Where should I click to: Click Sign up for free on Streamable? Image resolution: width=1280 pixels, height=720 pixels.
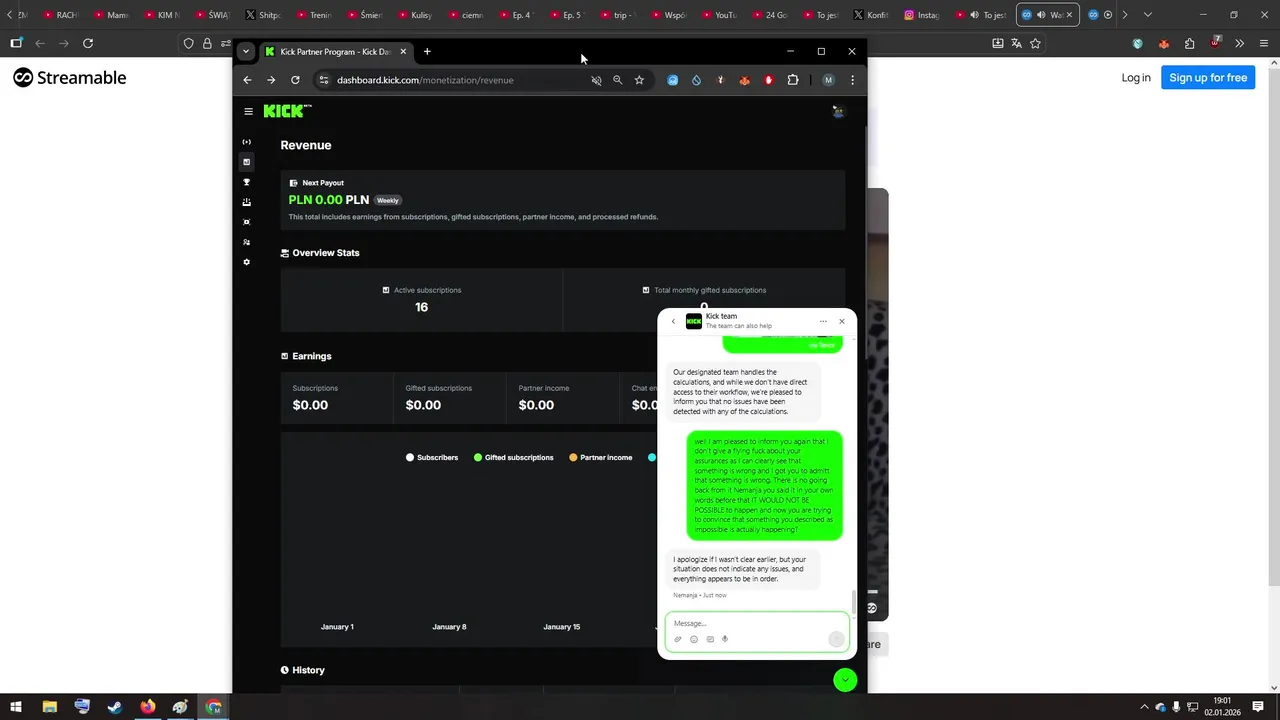tap(1208, 78)
